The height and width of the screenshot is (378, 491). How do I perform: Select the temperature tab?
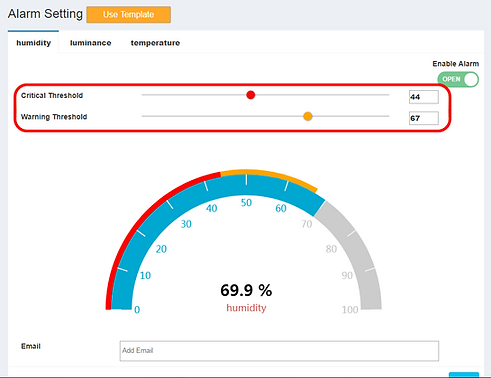tap(155, 43)
